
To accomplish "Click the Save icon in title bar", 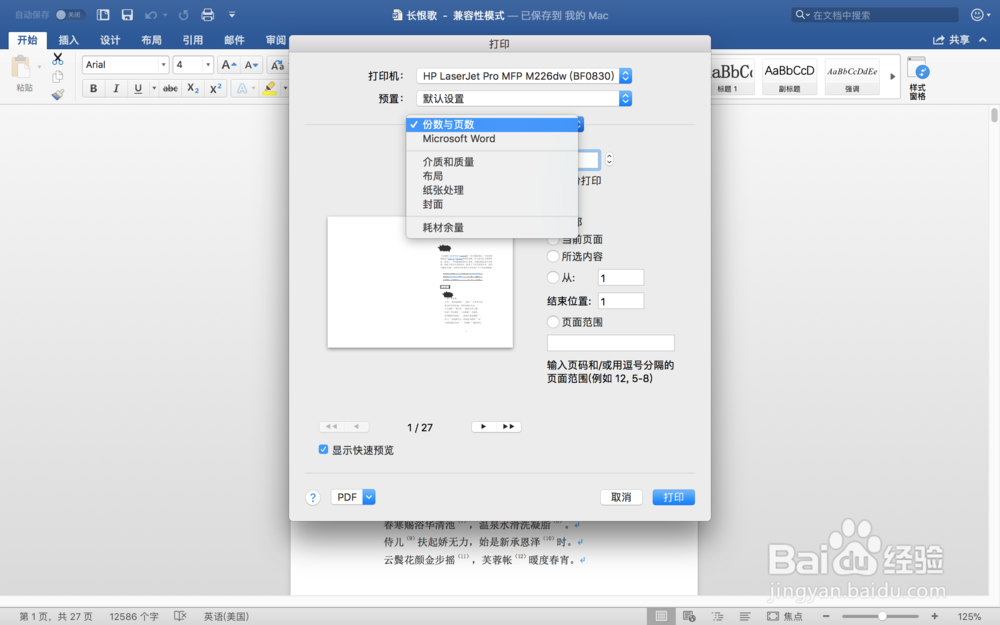I will [127, 15].
